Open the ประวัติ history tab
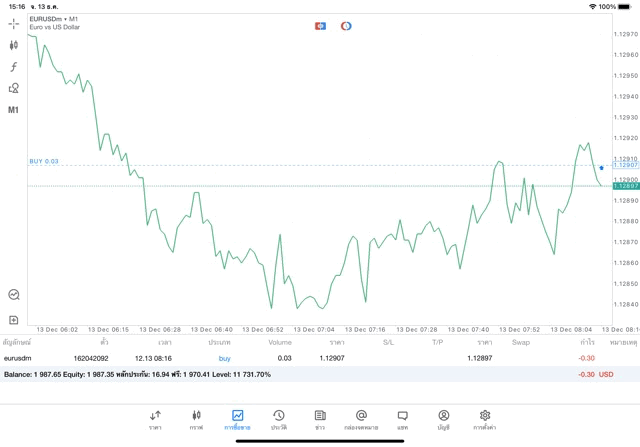The height and width of the screenshot is (447, 640). point(279,419)
